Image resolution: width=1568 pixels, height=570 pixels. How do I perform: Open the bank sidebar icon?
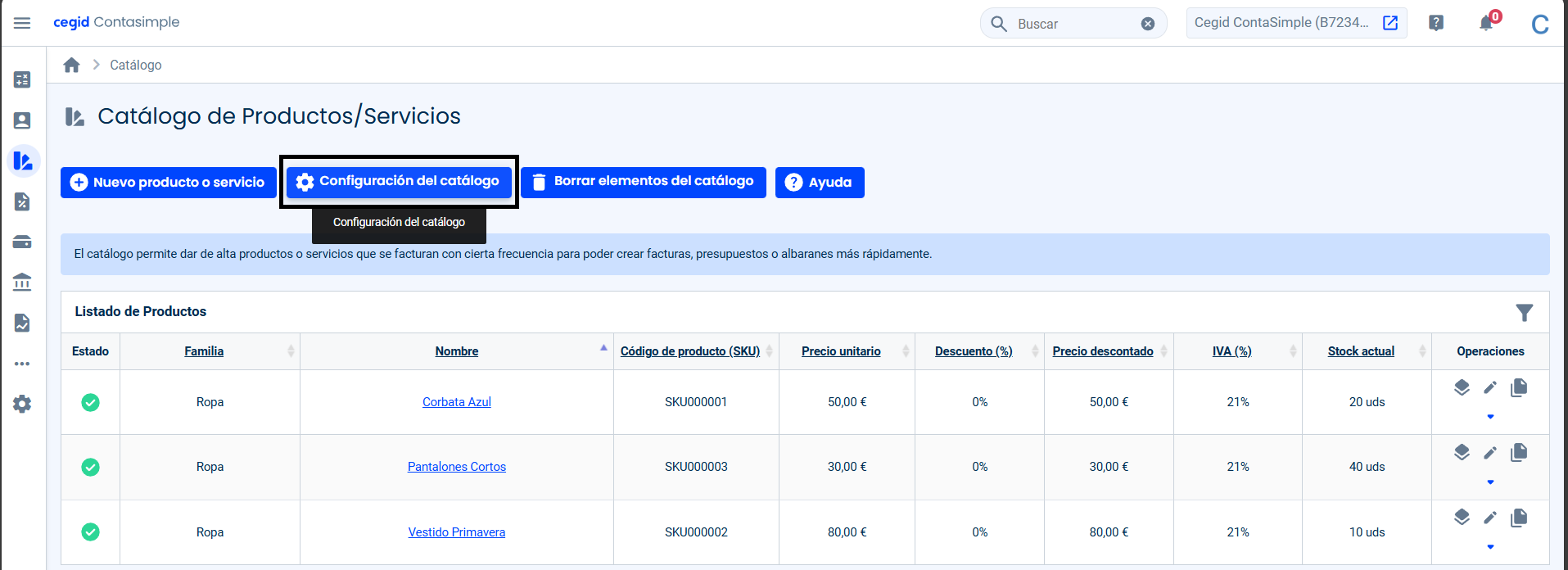point(22,282)
